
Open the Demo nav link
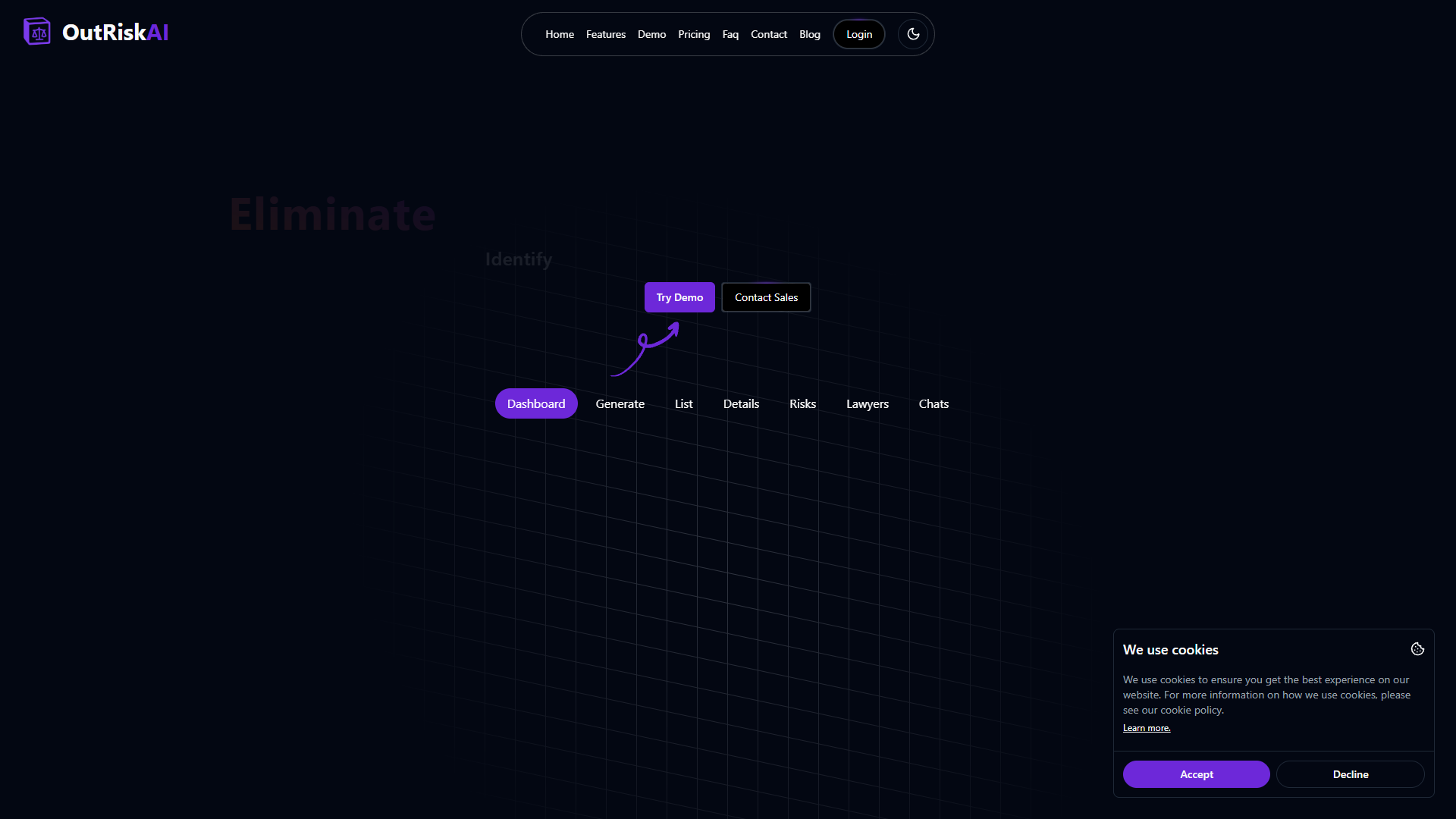[x=651, y=34]
